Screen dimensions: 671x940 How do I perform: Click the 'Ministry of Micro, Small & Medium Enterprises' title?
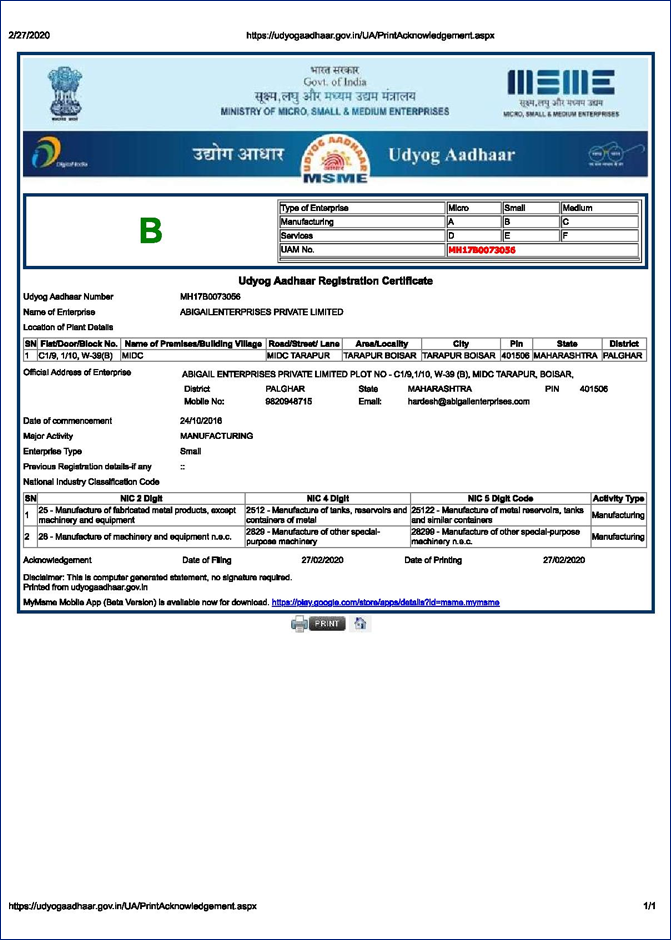(335, 112)
